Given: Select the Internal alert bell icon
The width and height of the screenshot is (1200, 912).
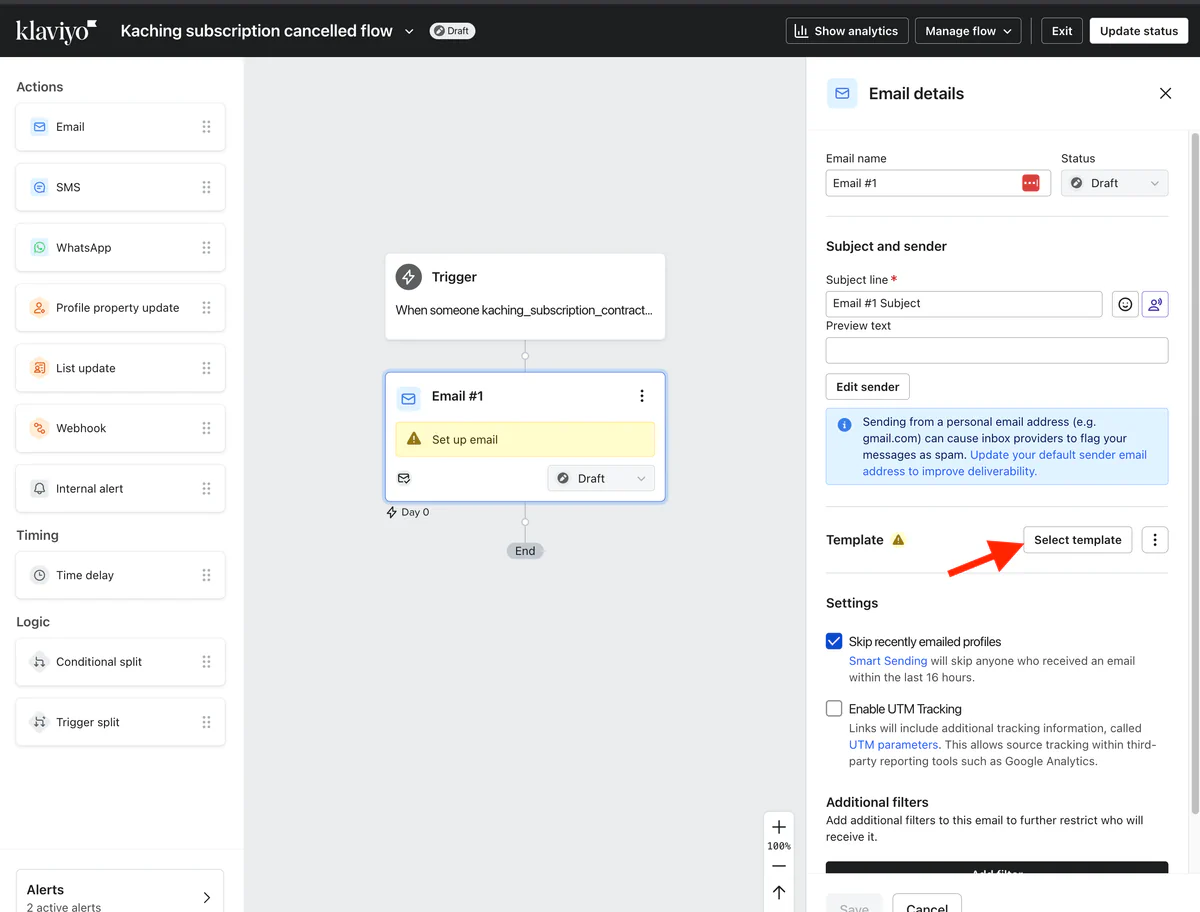Looking at the screenshot, I should click(x=39, y=489).
